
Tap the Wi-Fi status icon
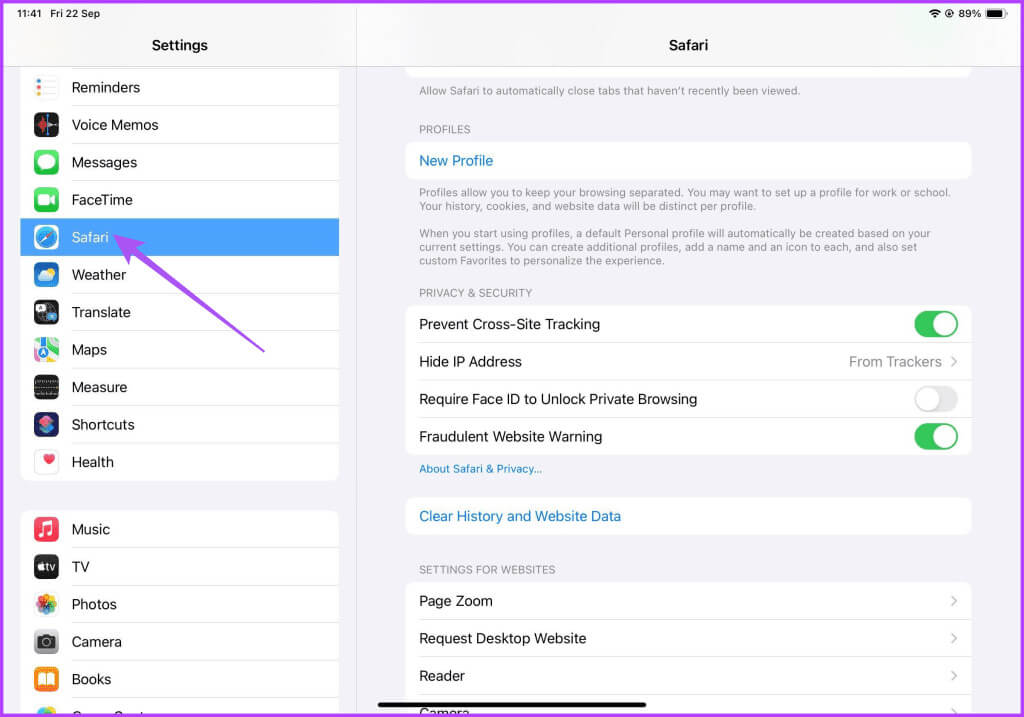click(935, 13)
